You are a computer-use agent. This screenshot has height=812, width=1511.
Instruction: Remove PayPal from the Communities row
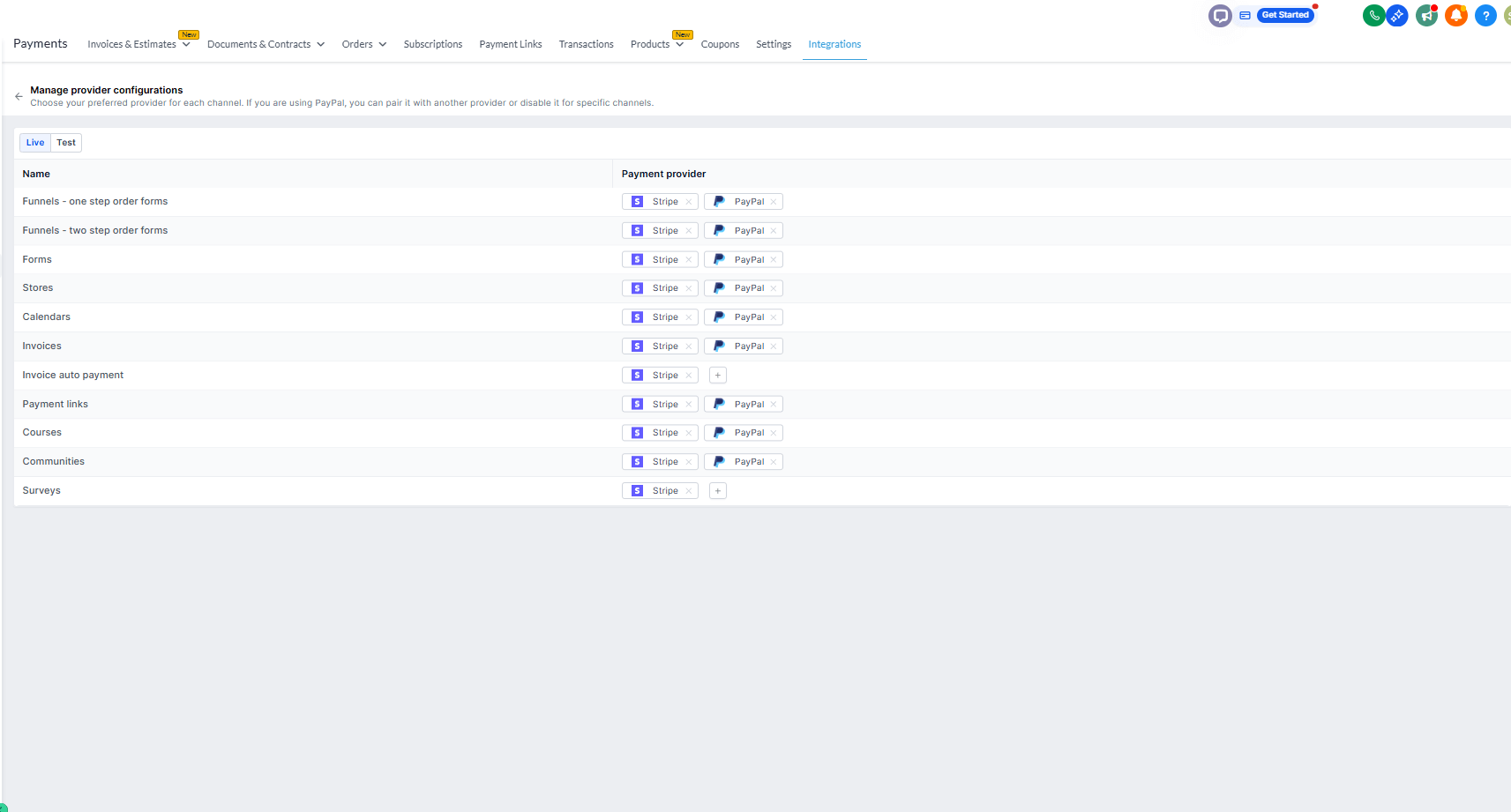[774, 462]
